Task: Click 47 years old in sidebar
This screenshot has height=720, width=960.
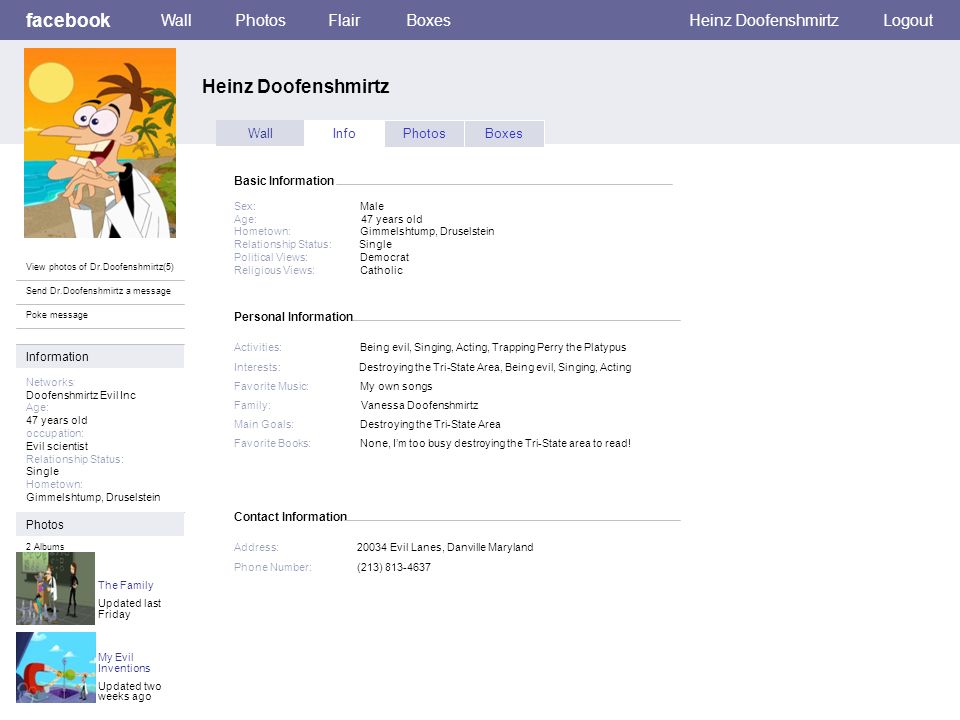Action: click(56, 421)
